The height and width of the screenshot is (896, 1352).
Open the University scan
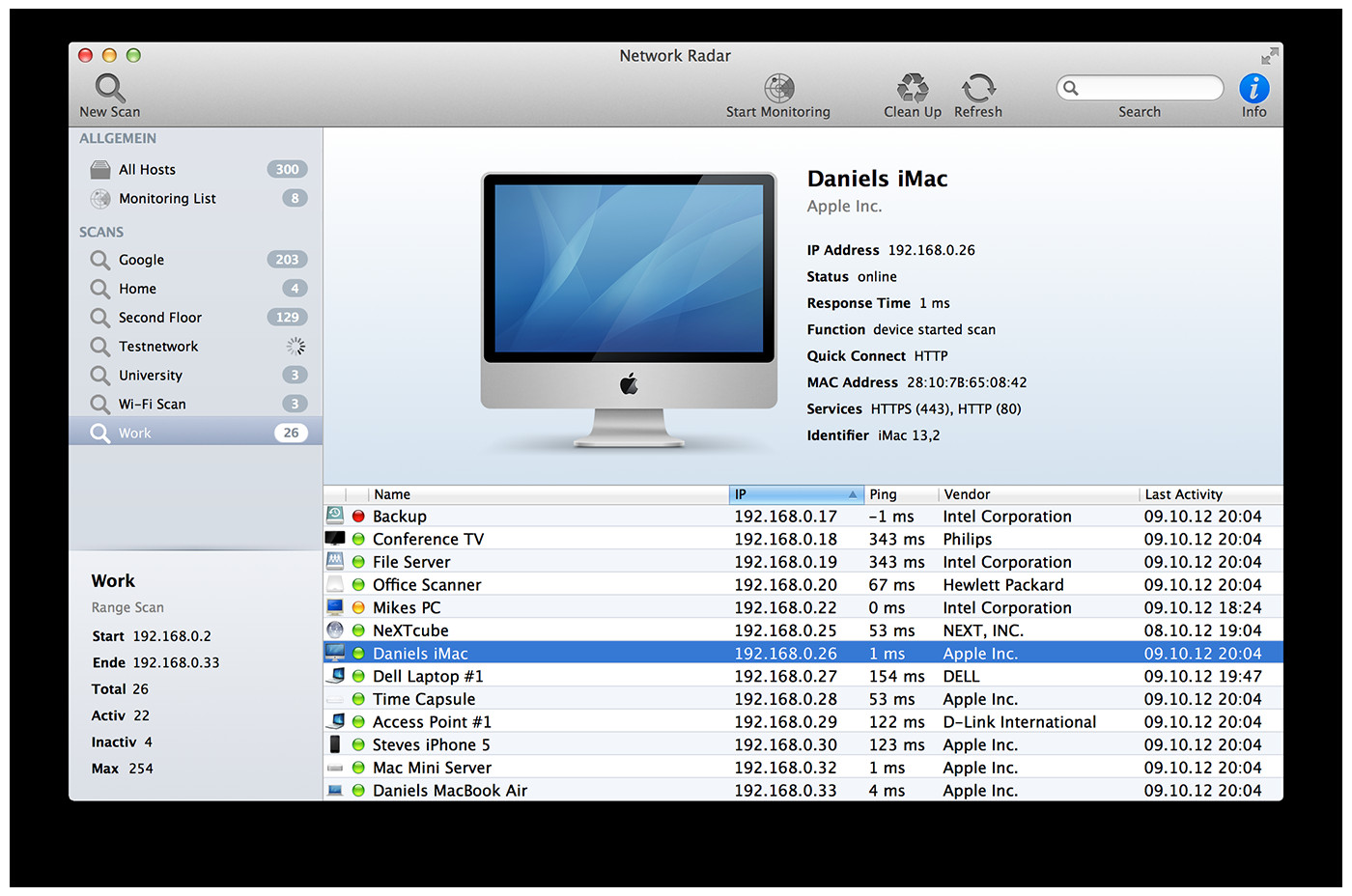pos(195,376)
